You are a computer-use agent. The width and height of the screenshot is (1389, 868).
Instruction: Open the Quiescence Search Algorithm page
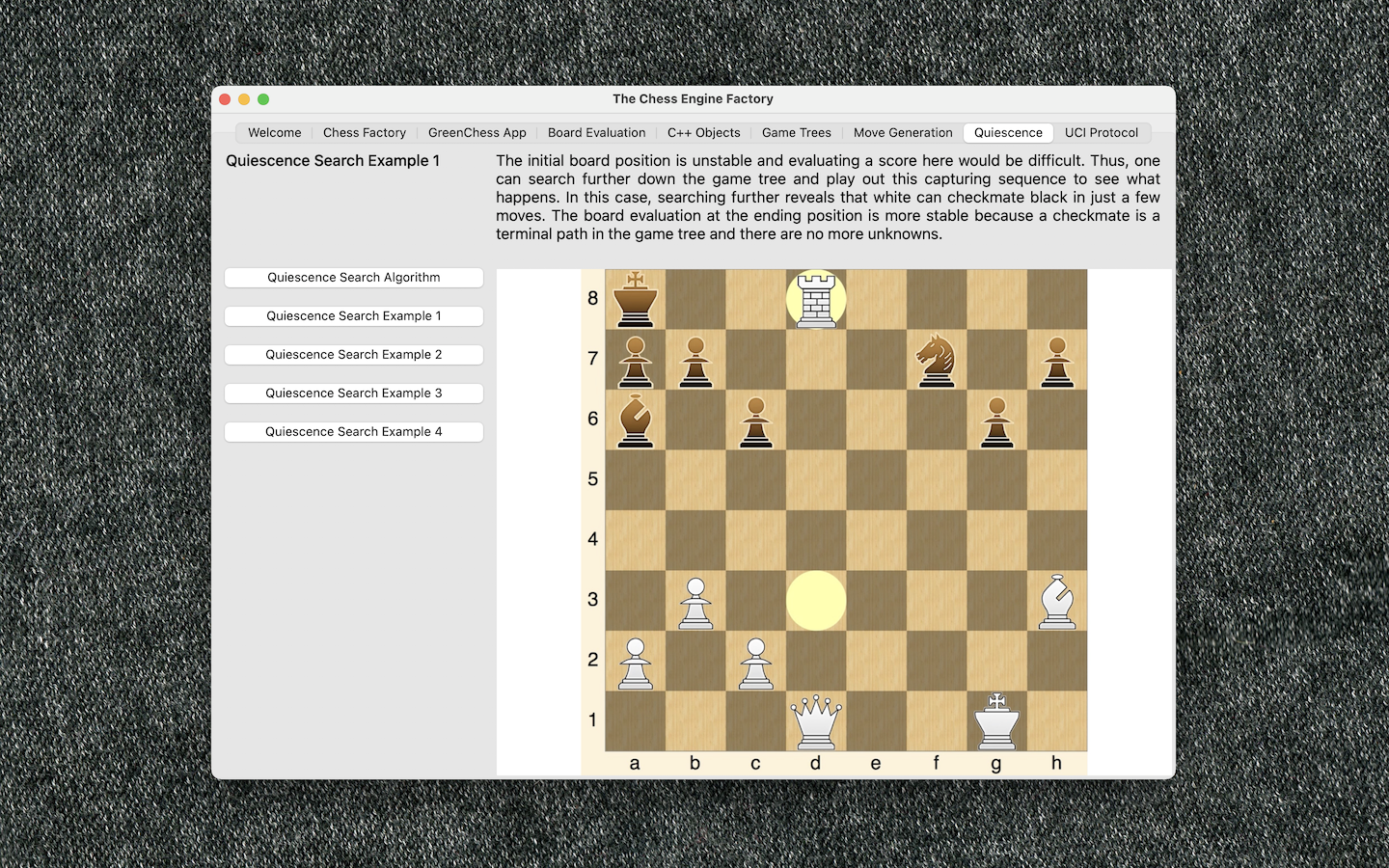354,278
